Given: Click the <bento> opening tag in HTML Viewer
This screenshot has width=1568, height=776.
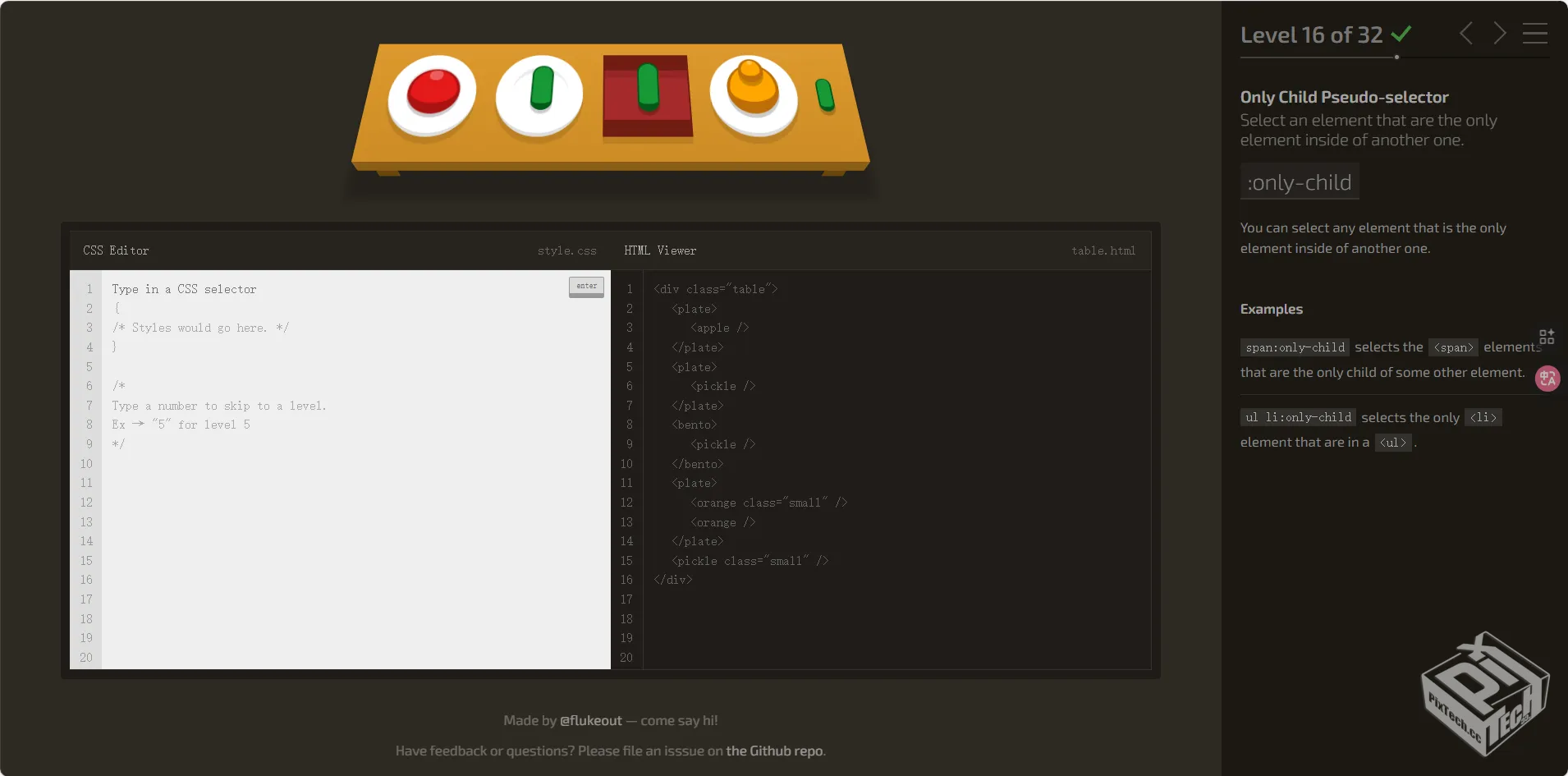Looking at the screenshot, I should click(x=695, y=425).
